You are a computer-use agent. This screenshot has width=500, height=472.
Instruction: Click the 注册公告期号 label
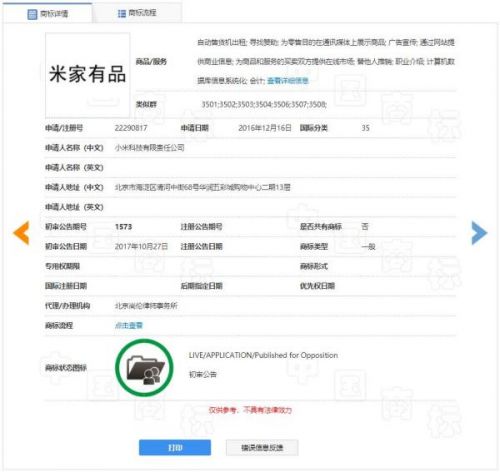tap(201, 227)
